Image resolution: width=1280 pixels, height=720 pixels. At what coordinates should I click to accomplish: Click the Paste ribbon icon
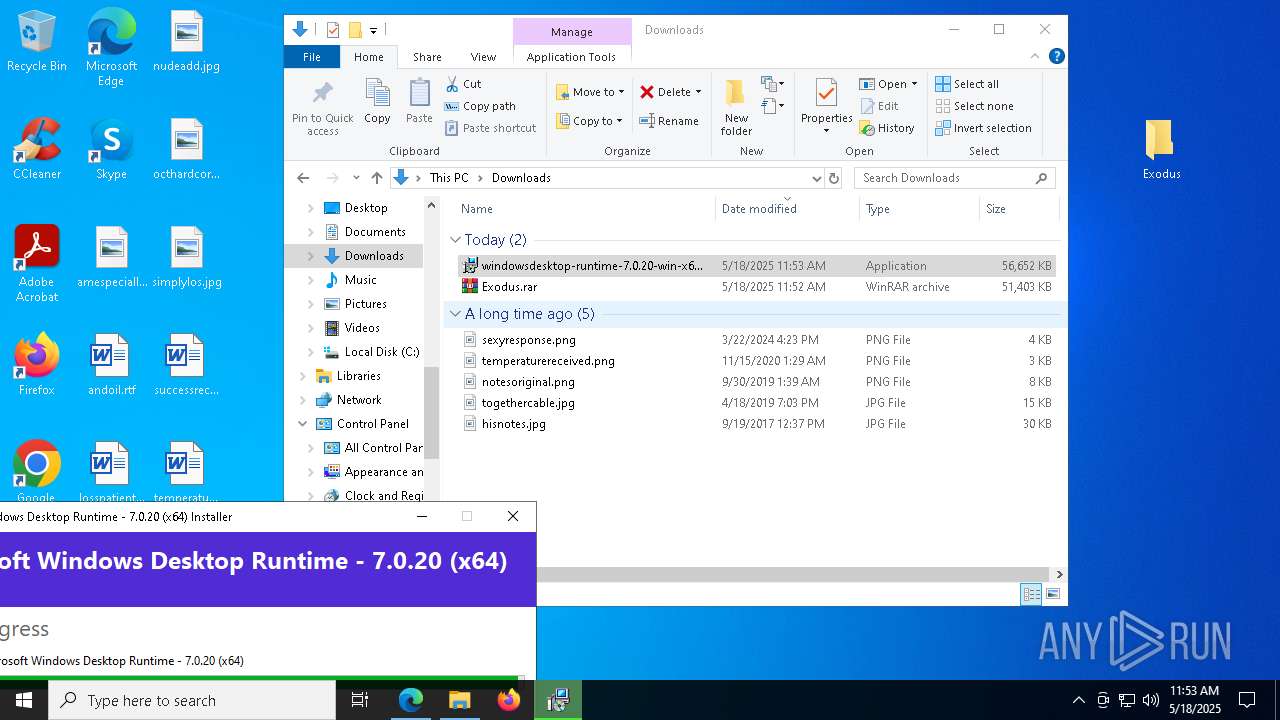419,102
